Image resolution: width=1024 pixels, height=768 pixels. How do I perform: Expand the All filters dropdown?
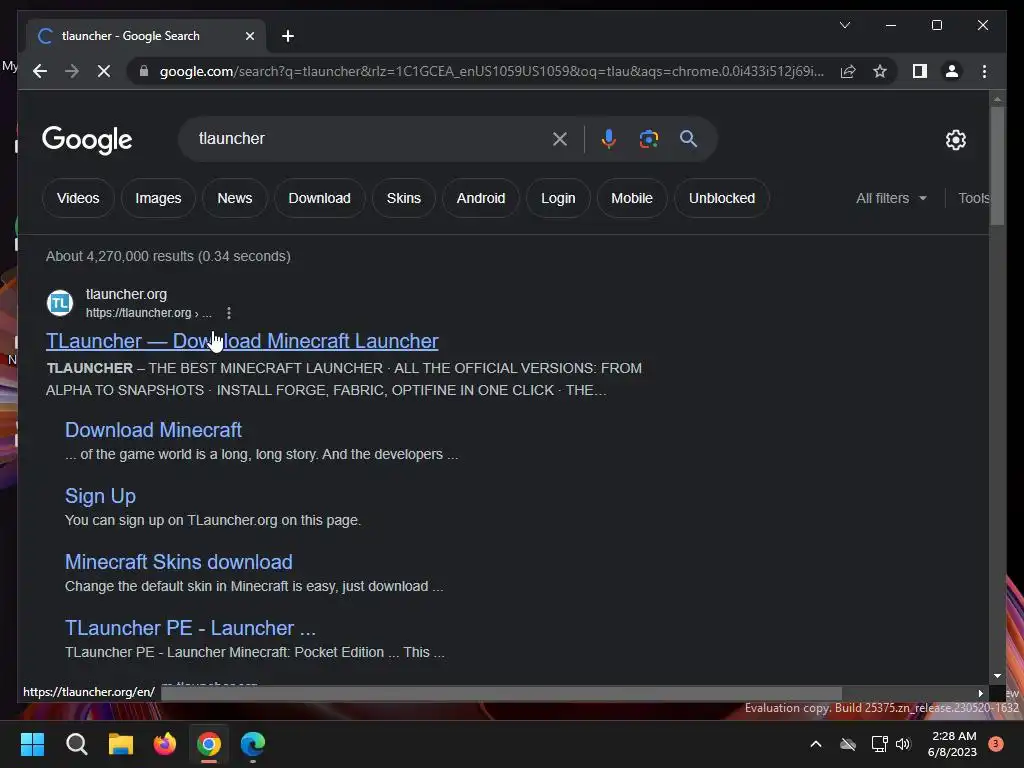click(x=891, y=198)
